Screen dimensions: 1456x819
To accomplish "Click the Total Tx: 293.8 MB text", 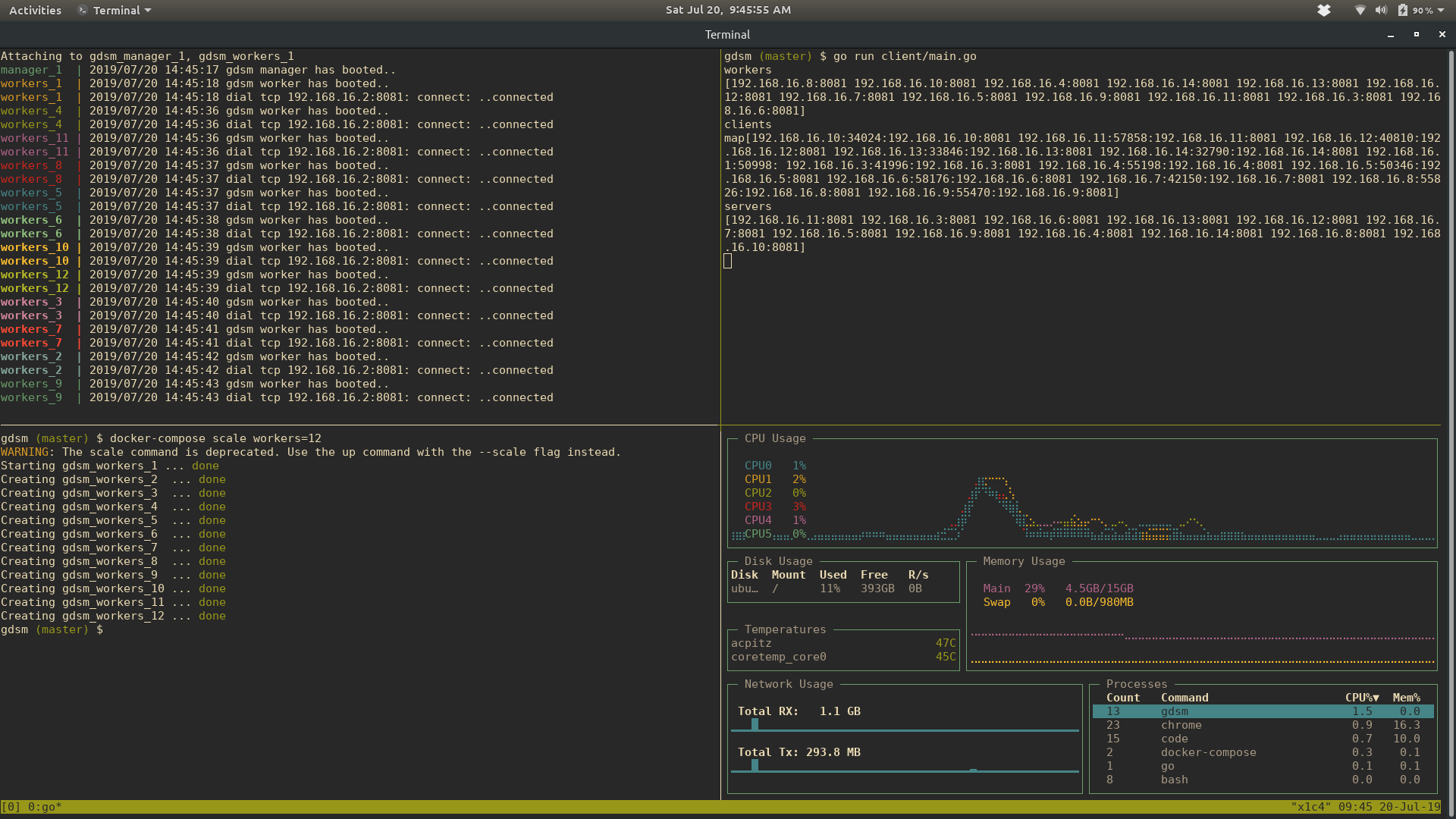I will coord(799,752).
